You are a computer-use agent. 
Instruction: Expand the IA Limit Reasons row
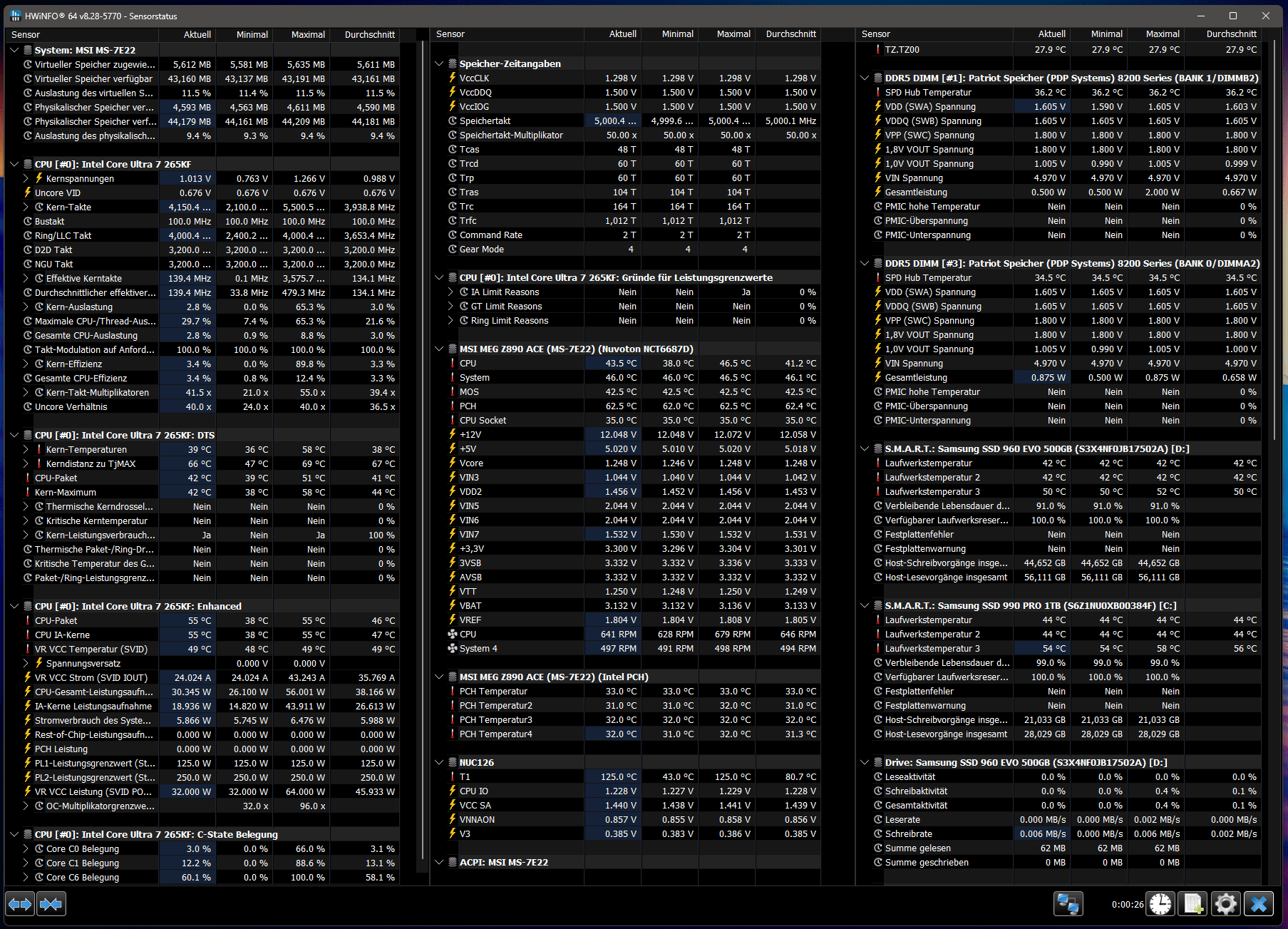click(x=450, y=292)
